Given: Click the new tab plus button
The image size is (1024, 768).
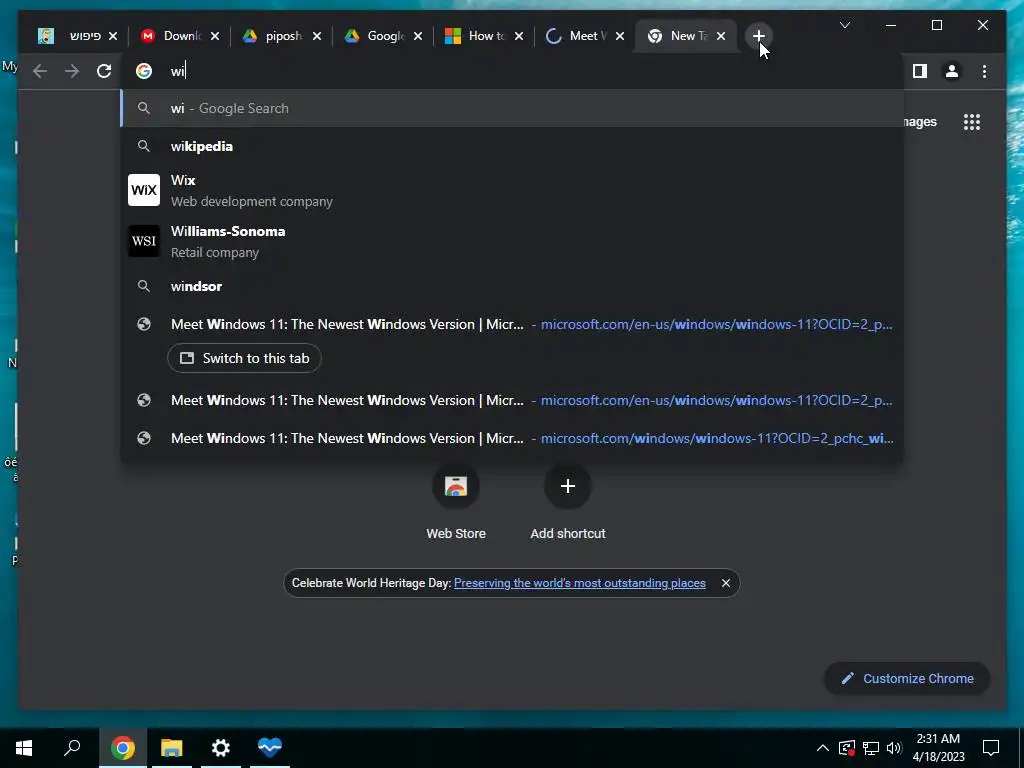Looking at the screenshot, I should [x=758, y=36].
